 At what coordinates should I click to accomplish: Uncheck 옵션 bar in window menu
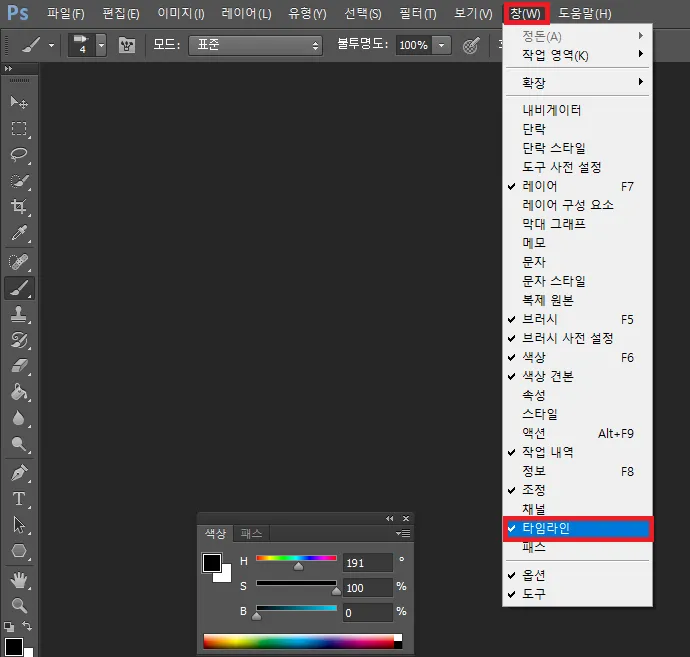[577, 575]
